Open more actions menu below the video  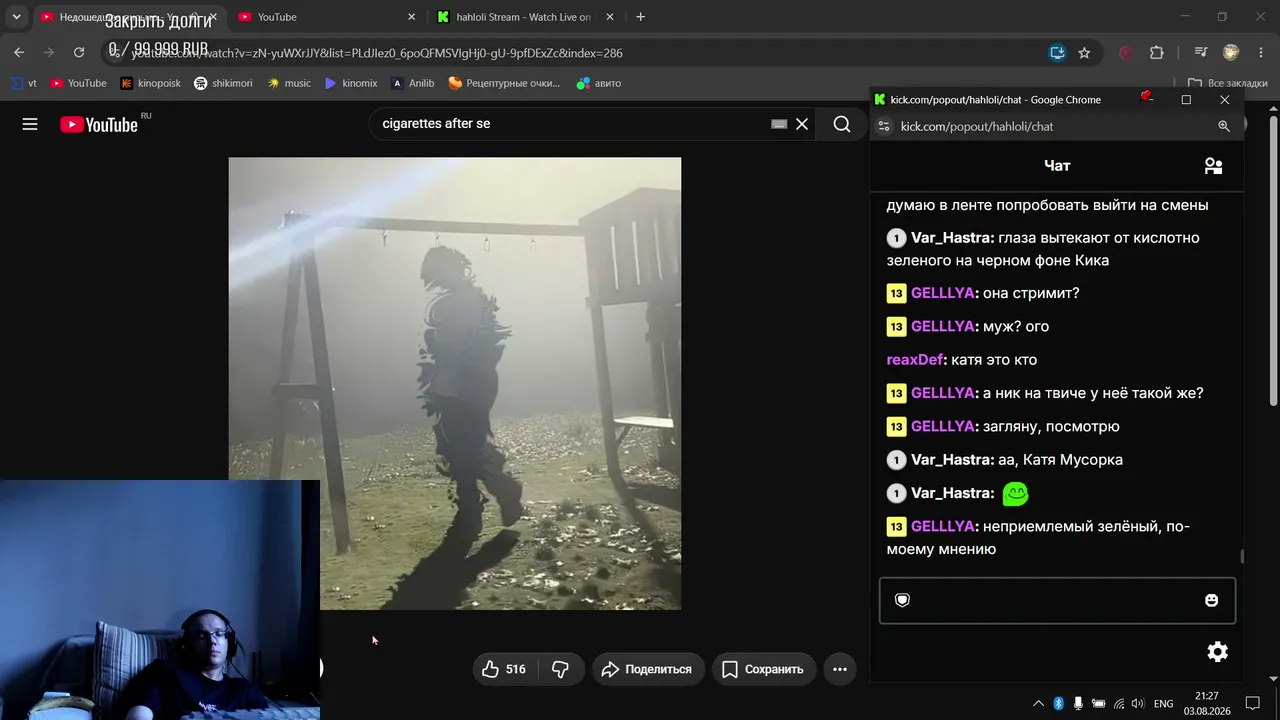(x=840, y=669)
